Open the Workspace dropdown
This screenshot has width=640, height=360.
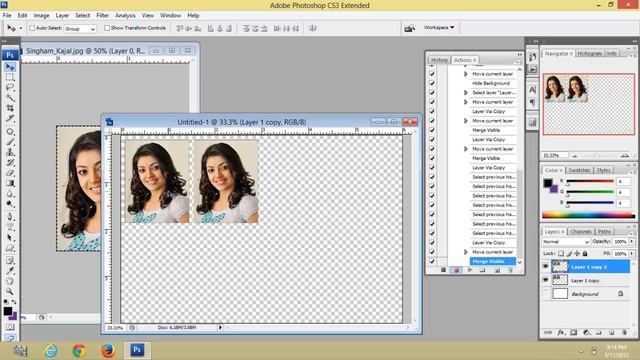439,27
